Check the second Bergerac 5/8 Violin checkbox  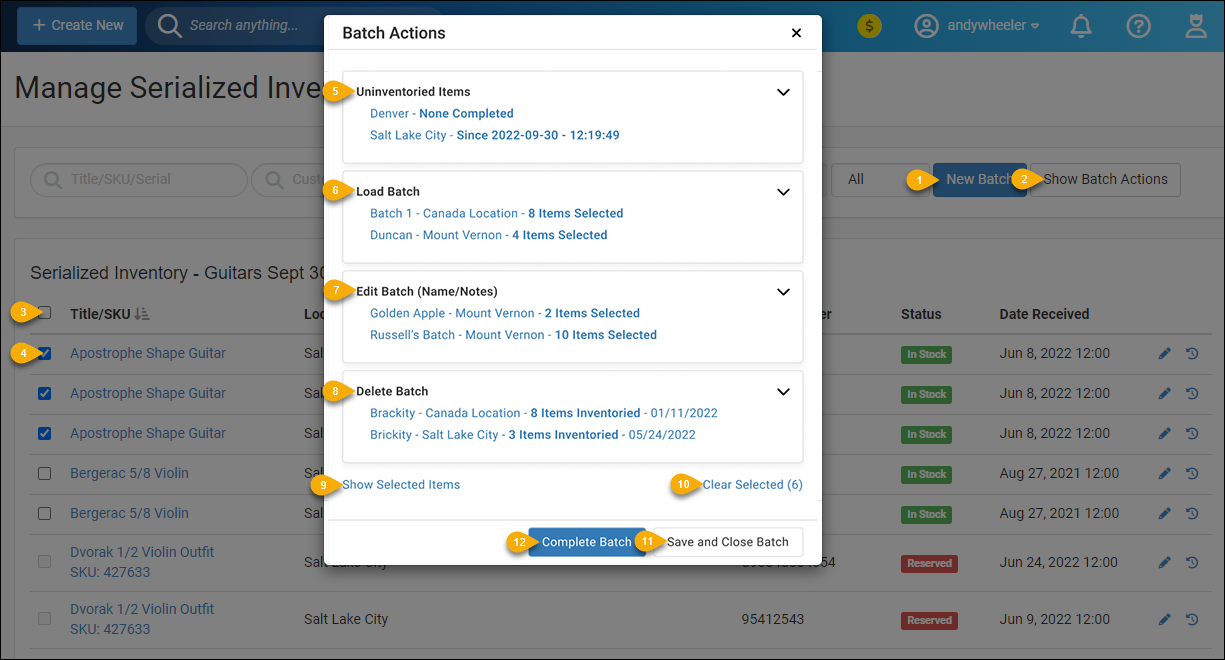point(45,513)
